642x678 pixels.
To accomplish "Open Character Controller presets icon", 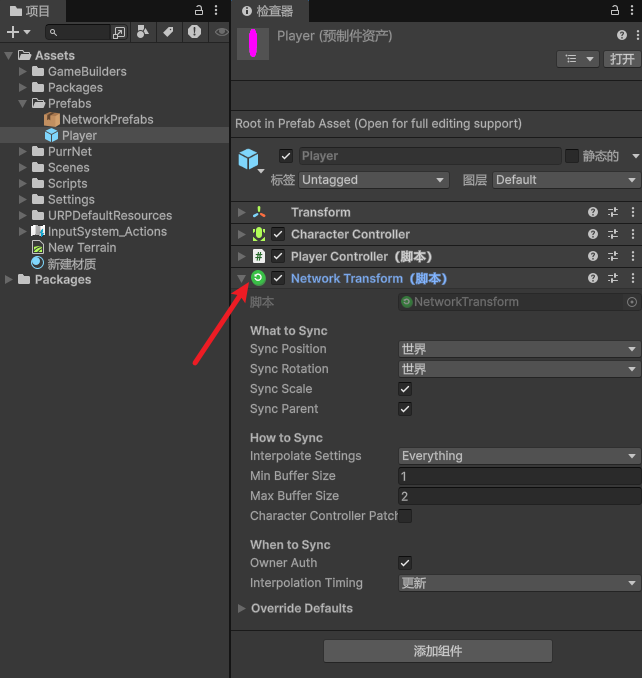I will pos(613,234).
